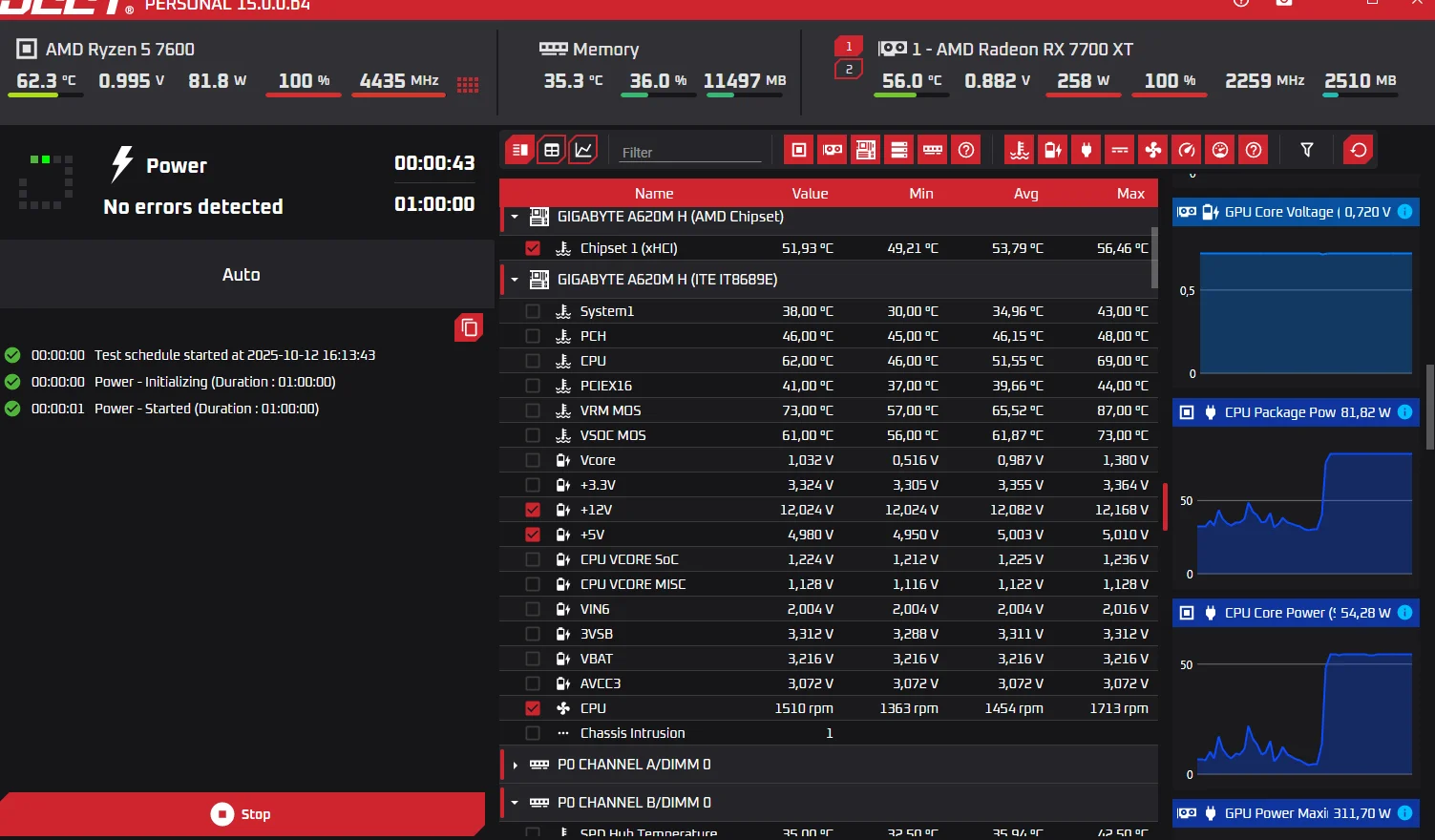Select the CPU VCORE SoC row name
Screen dimensions: 1435x840
pos(629,559)
